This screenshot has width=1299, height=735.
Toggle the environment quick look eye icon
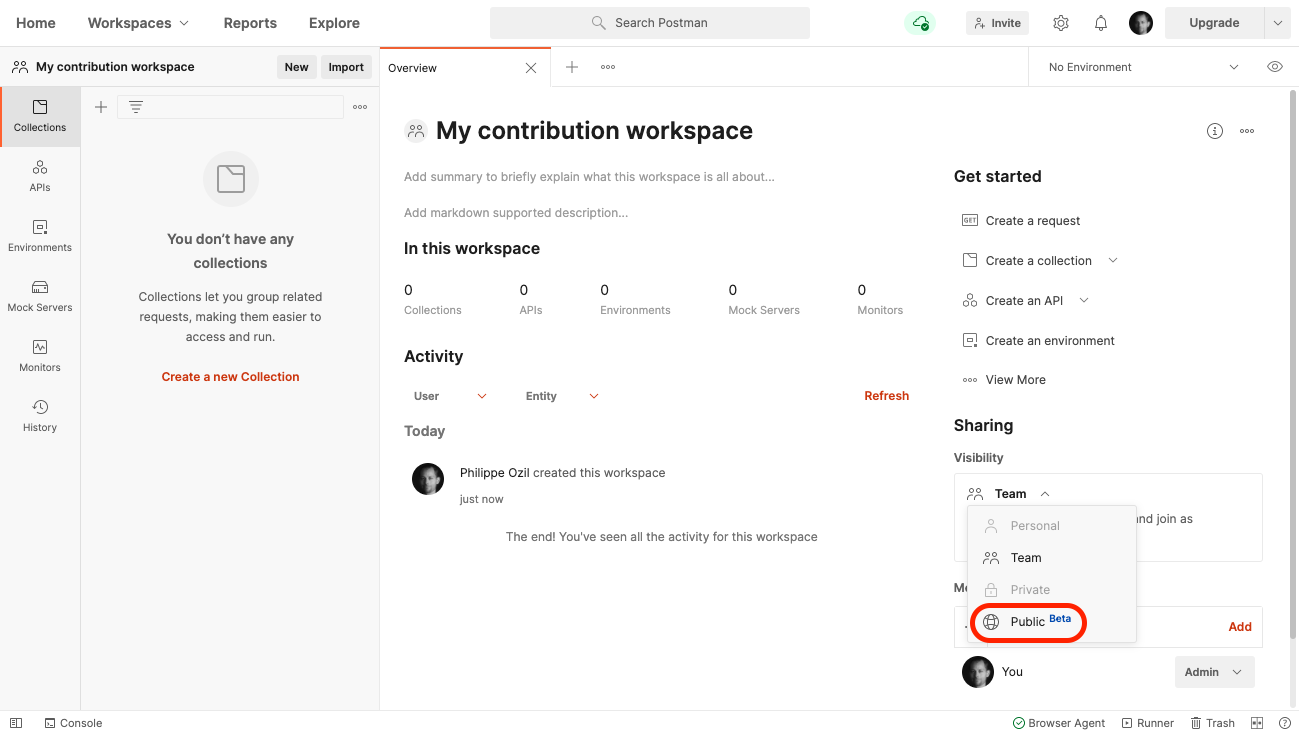1275,67
